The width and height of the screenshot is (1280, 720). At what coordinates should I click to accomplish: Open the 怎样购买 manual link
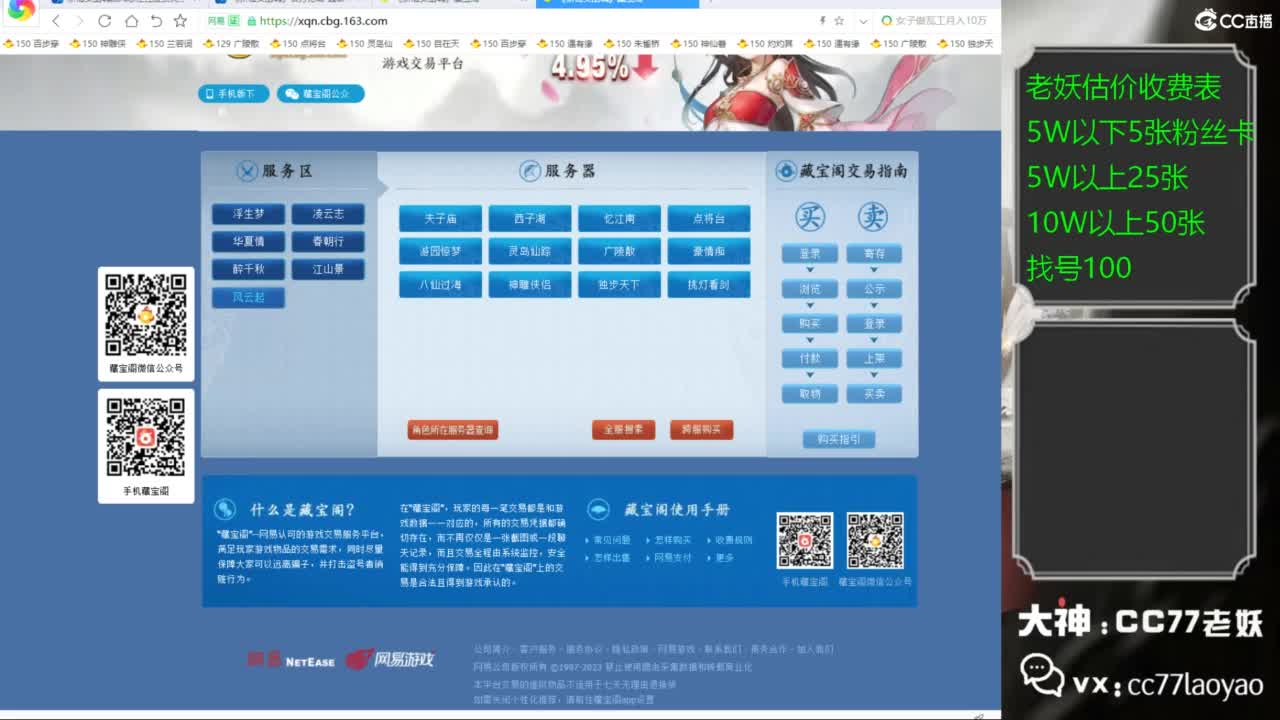(673, 540)
